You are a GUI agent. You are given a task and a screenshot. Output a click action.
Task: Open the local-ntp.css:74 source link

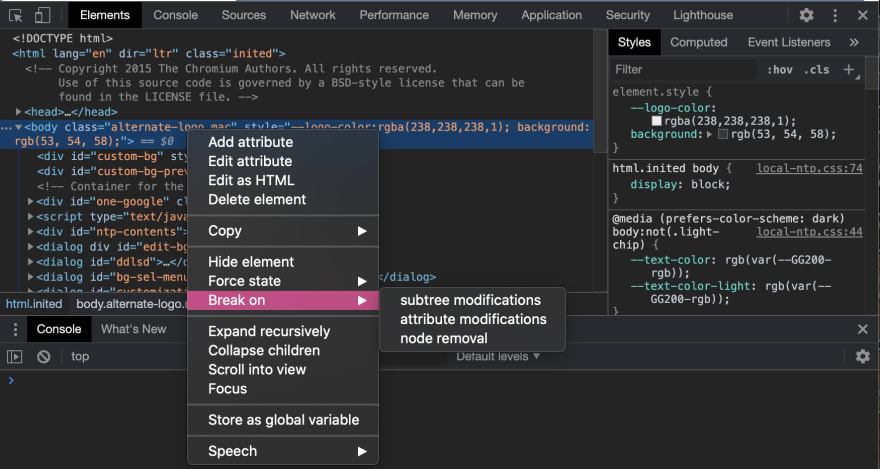click(x=809, y=168)
